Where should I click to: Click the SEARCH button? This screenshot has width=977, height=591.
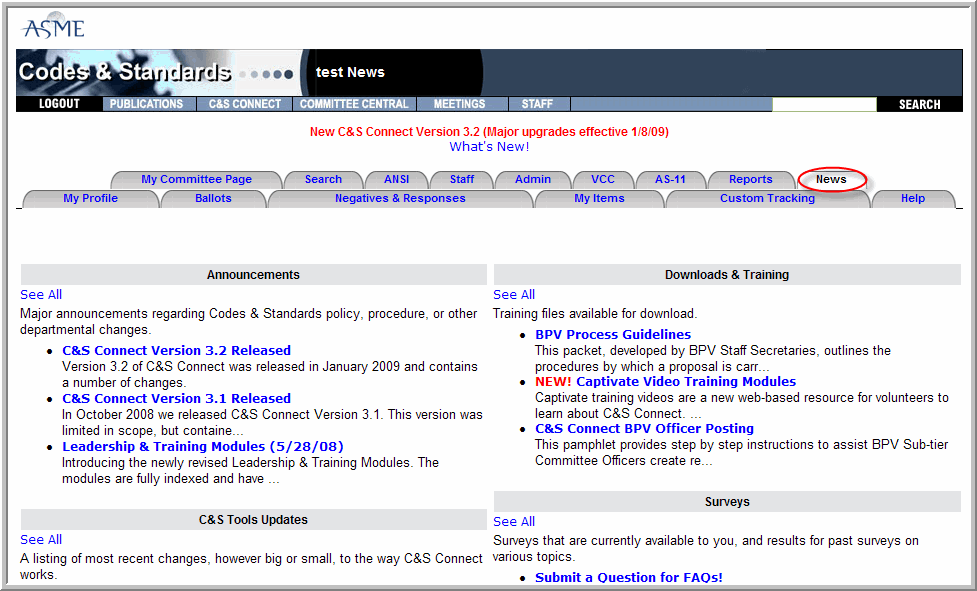pos(919,105)
